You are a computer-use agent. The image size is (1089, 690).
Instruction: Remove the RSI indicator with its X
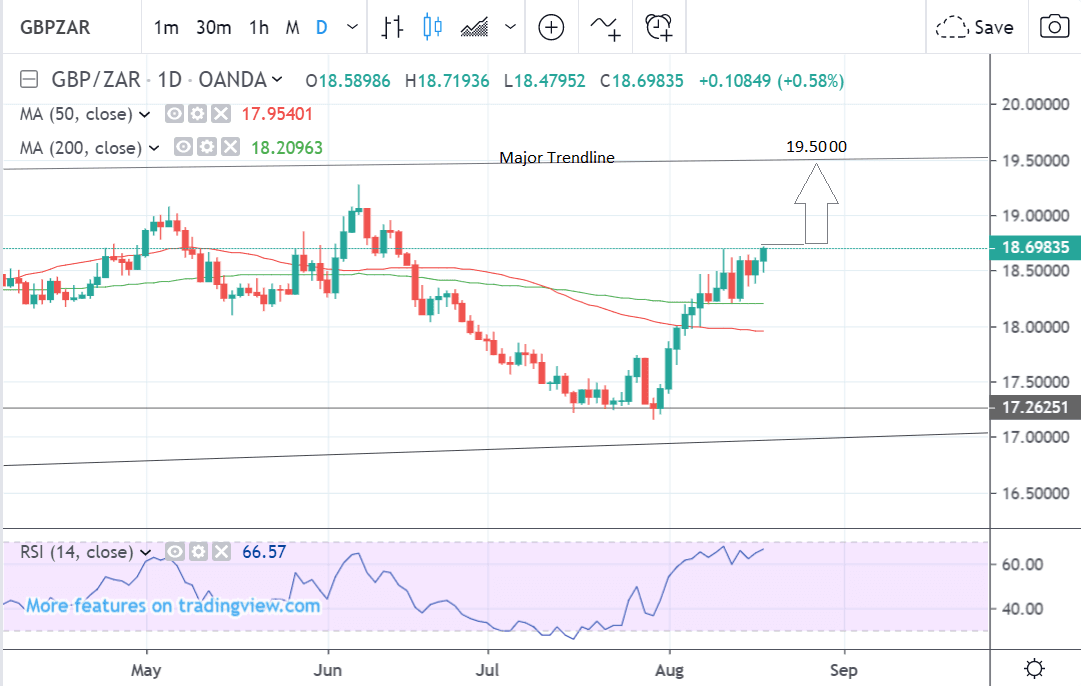(x=221, y=552)
